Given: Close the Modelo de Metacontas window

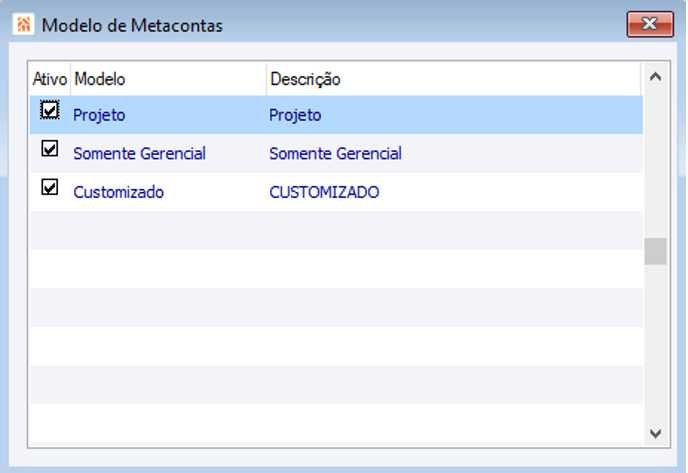Looking at the screenshot, I should [648, 24].
